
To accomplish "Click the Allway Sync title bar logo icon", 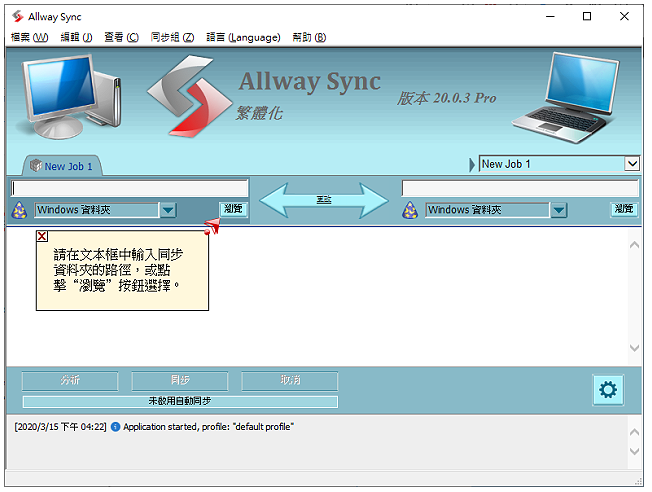I will coord(17,17).
